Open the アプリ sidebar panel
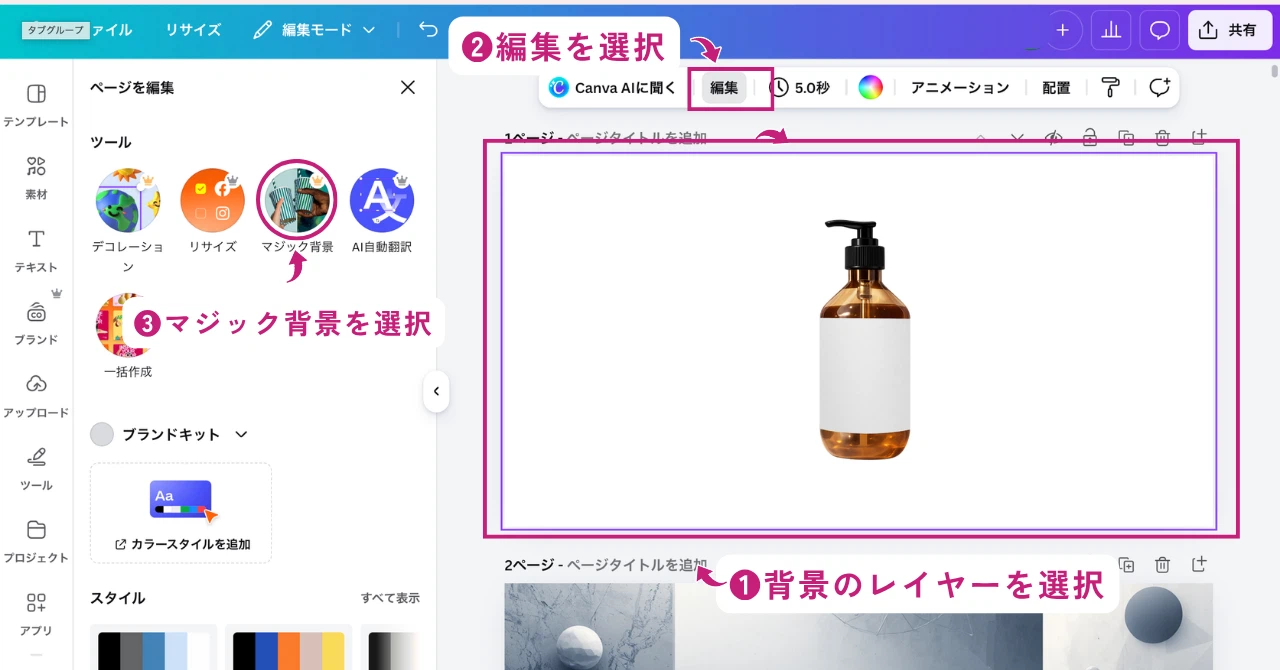This screenshot has width=1280, height=670. tap(36, 614)
